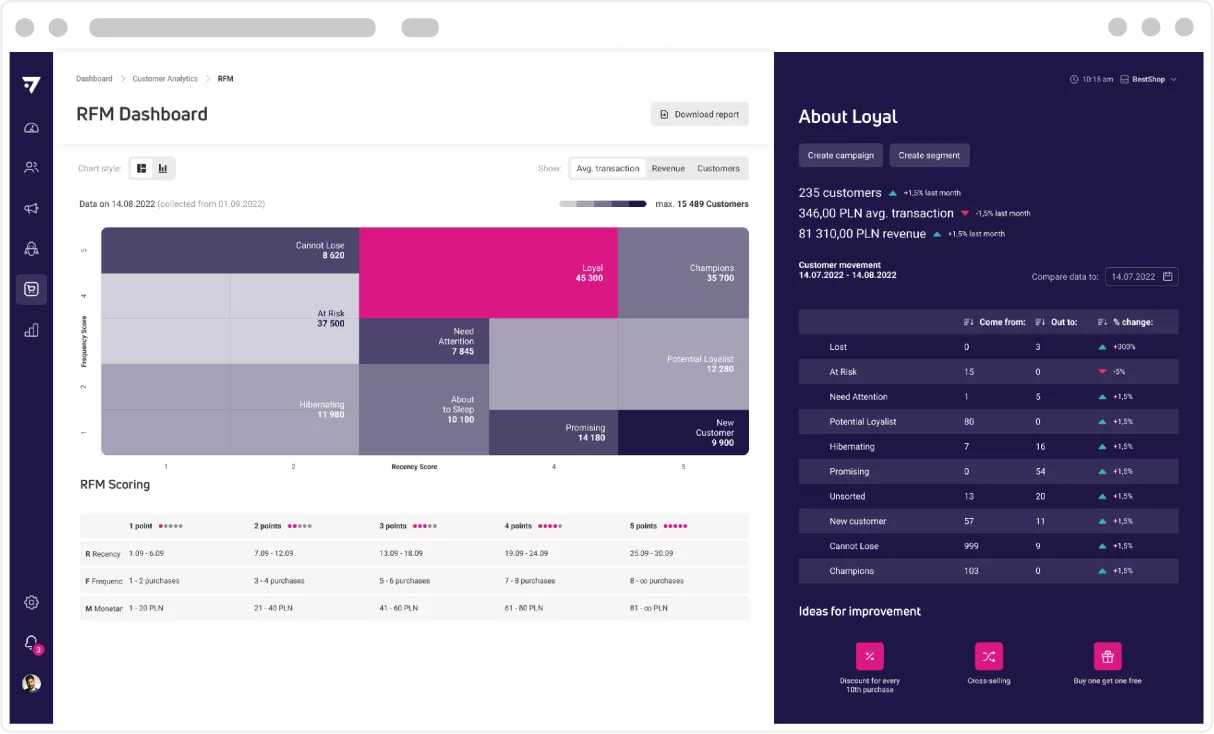Click the discount percent icon tile
The height and width of the screenshot is (734, 1214).
coord(869,656)
